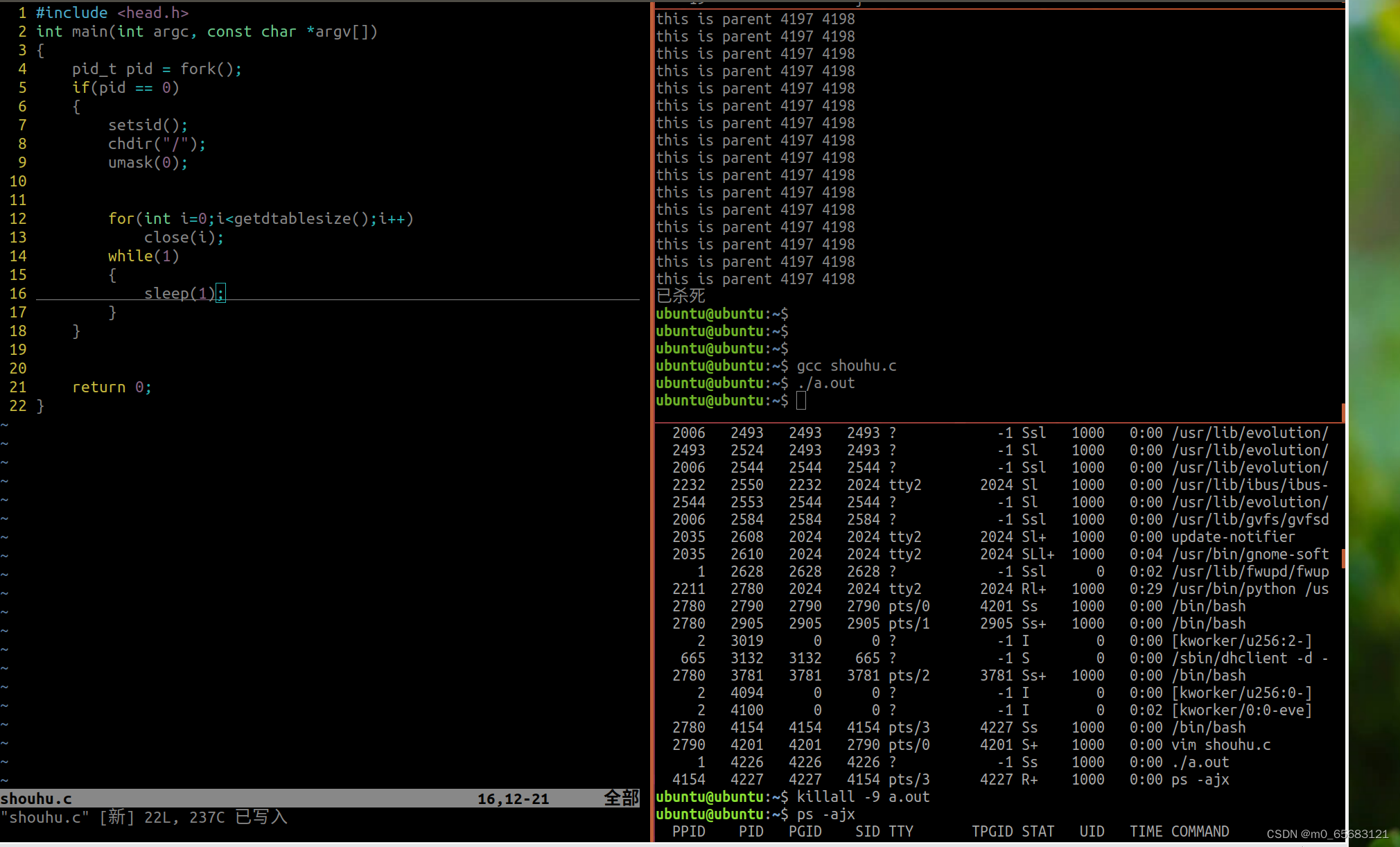The image size is (1400, 847).
Task: Click the setsid(); statement
Action: 147,125
